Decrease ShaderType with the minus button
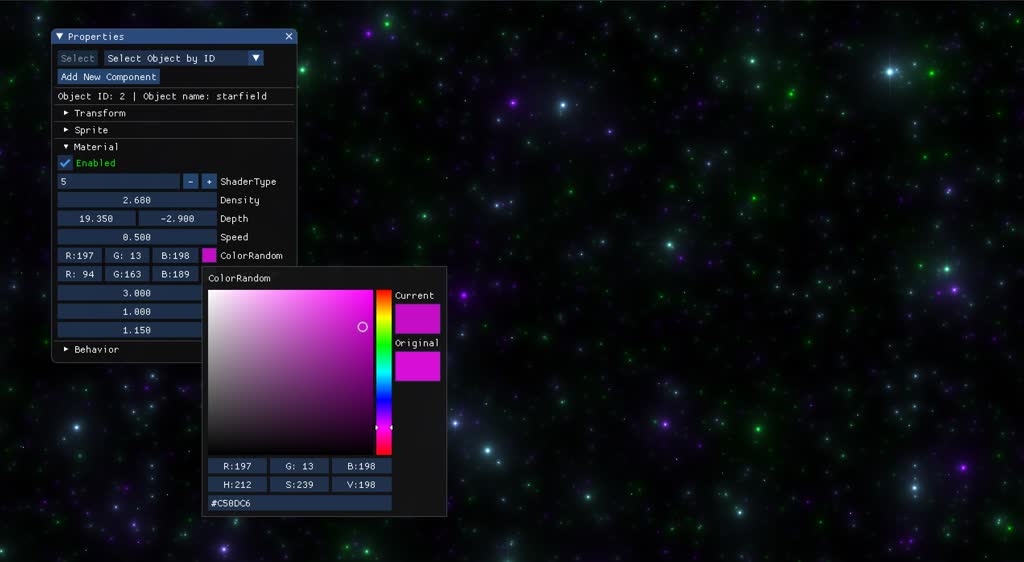This screenshot has width=1024, height=562. (190, 182)
